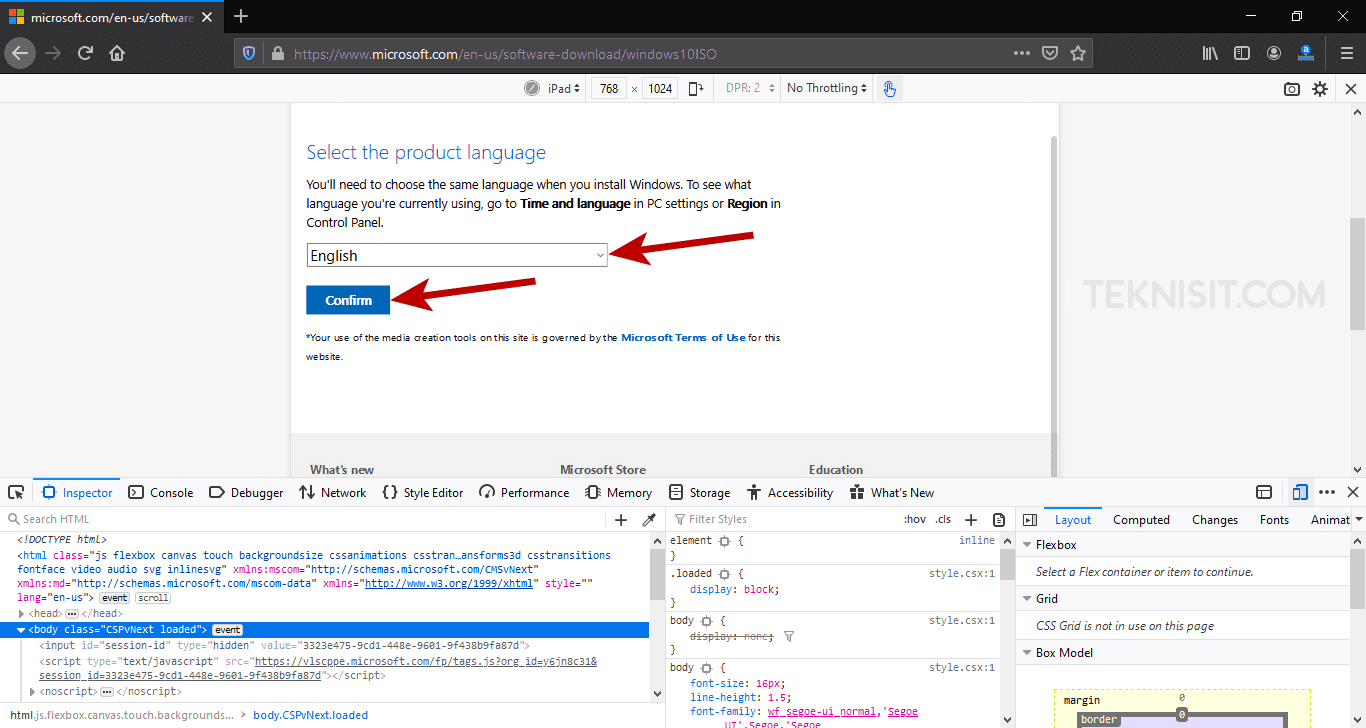
Task: Close the developer tools
Action: click(1352, 492)
